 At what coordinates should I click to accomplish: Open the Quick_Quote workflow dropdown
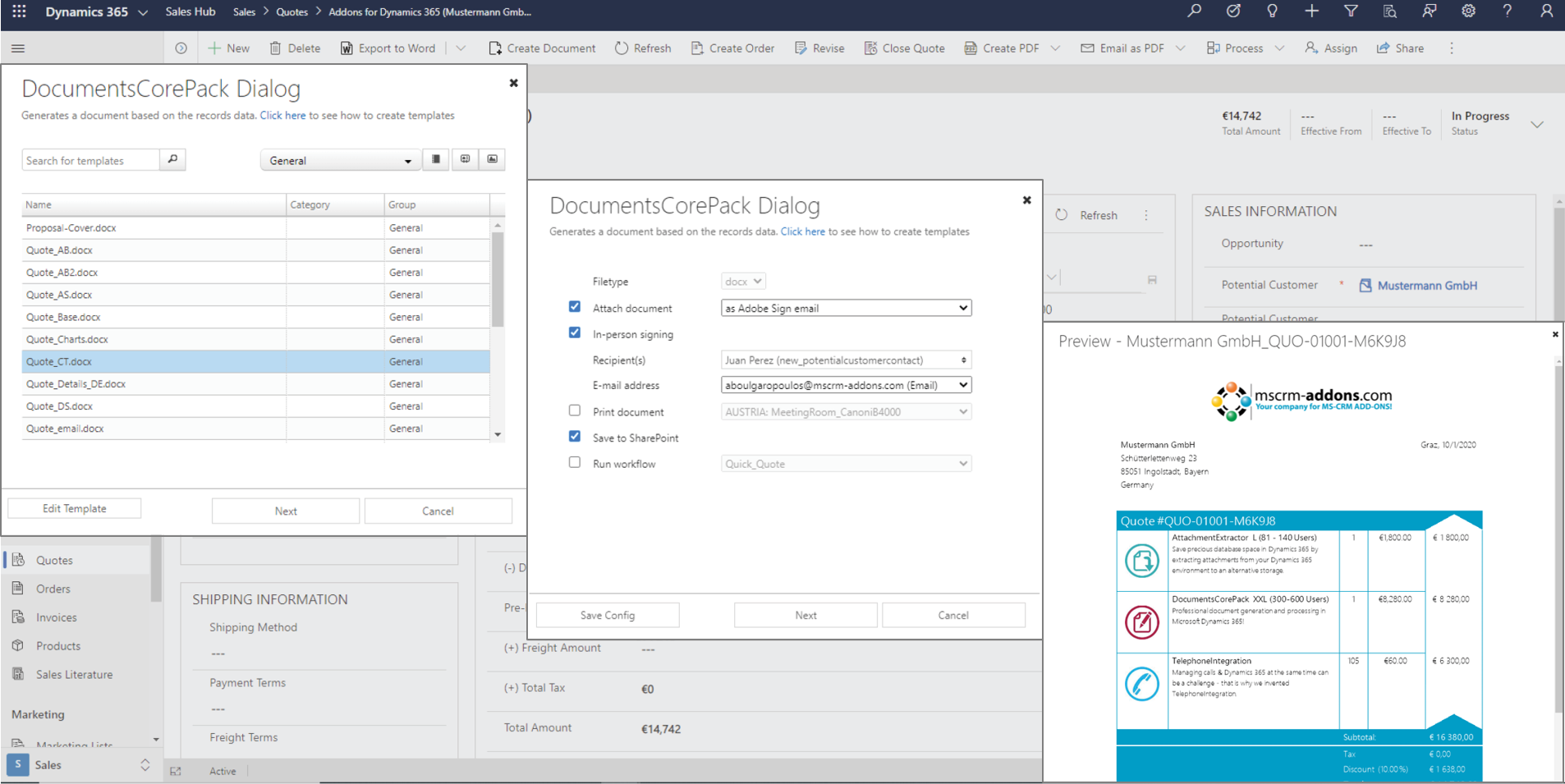(x=846, y=464)
